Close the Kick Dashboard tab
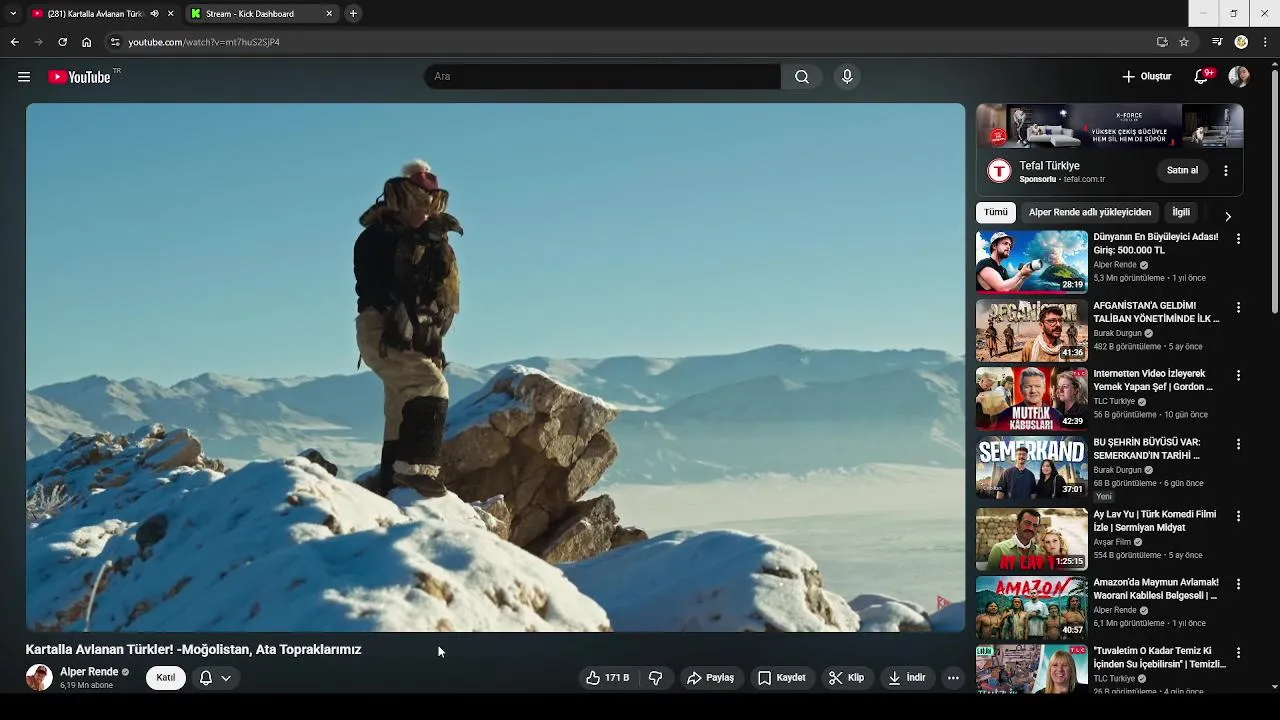 [x=329, y=14]
